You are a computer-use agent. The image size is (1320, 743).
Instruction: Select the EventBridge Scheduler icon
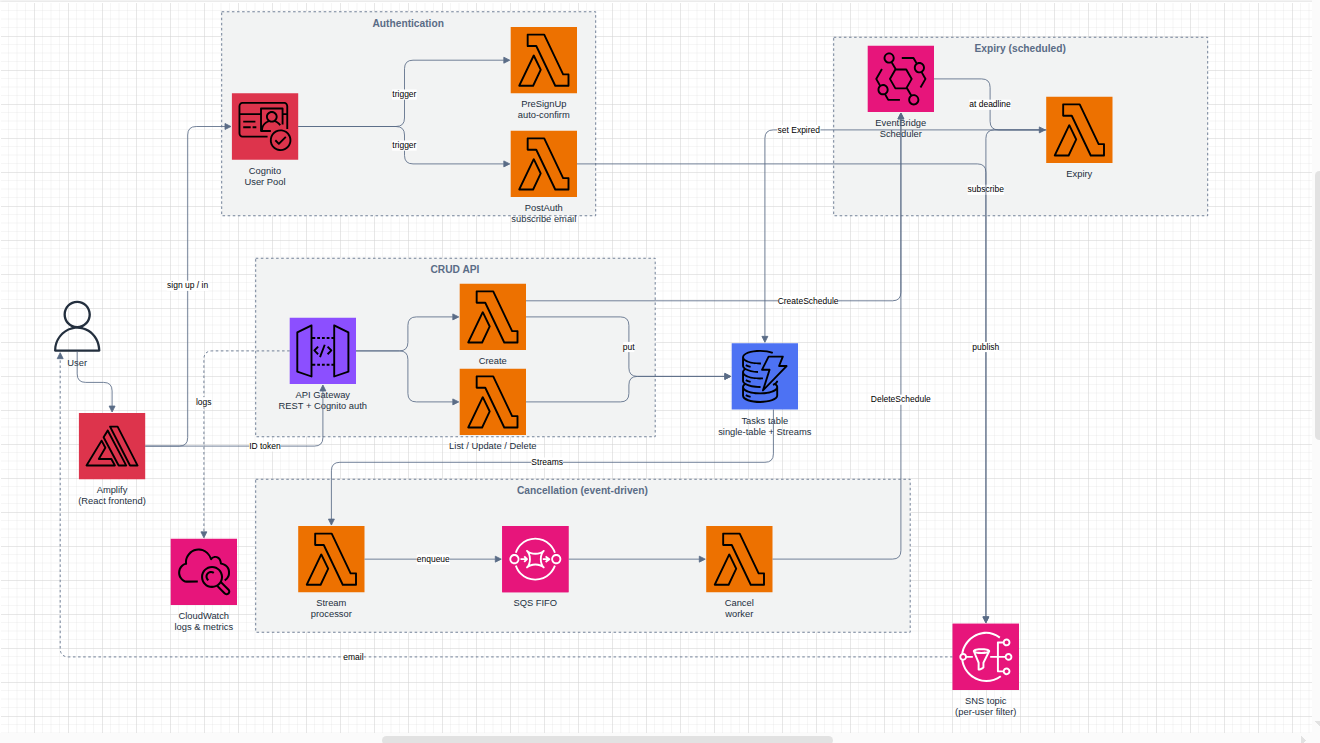(901, 79)
